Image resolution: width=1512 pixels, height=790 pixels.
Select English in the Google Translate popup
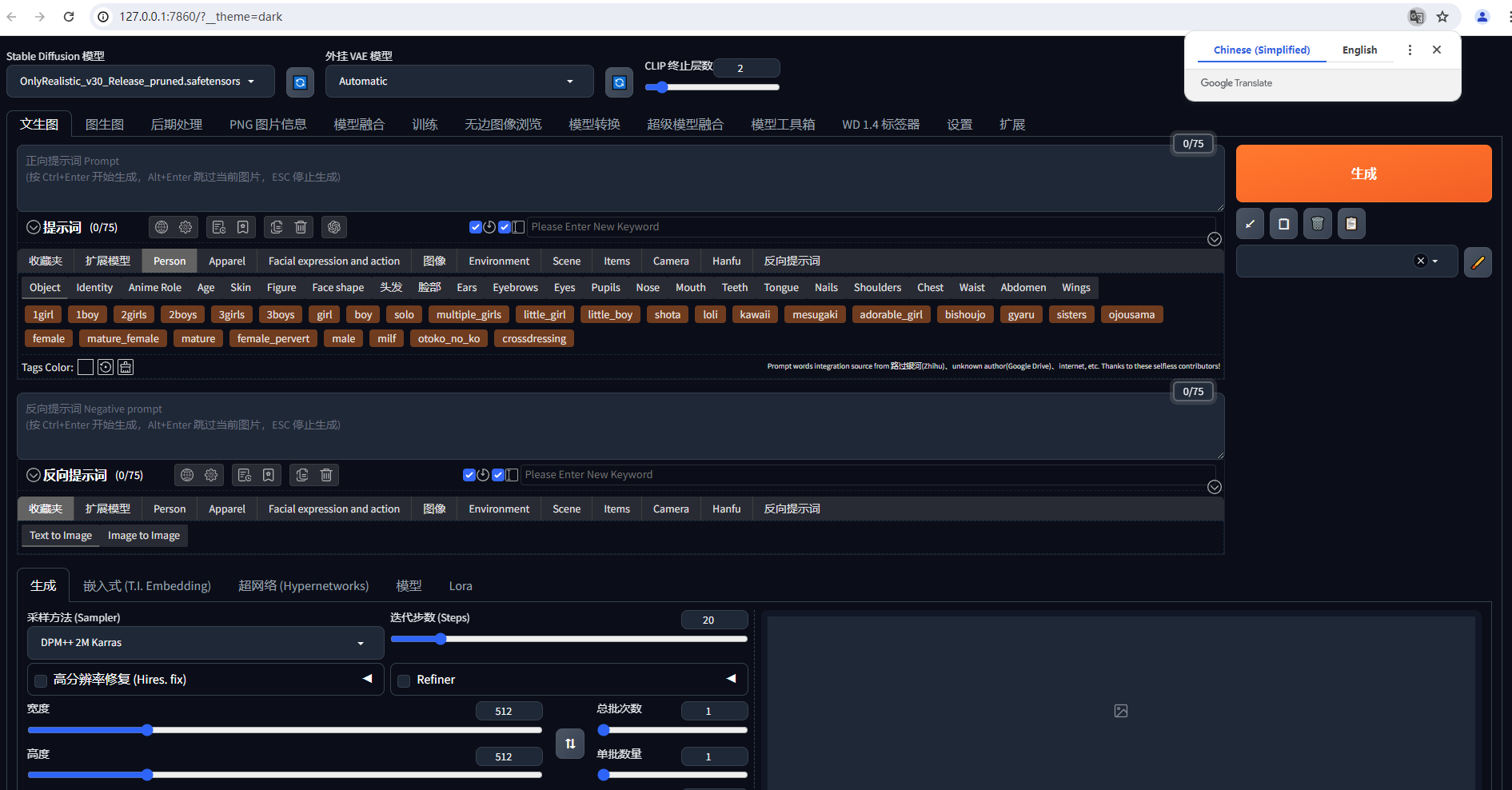tap(1359, 50)
